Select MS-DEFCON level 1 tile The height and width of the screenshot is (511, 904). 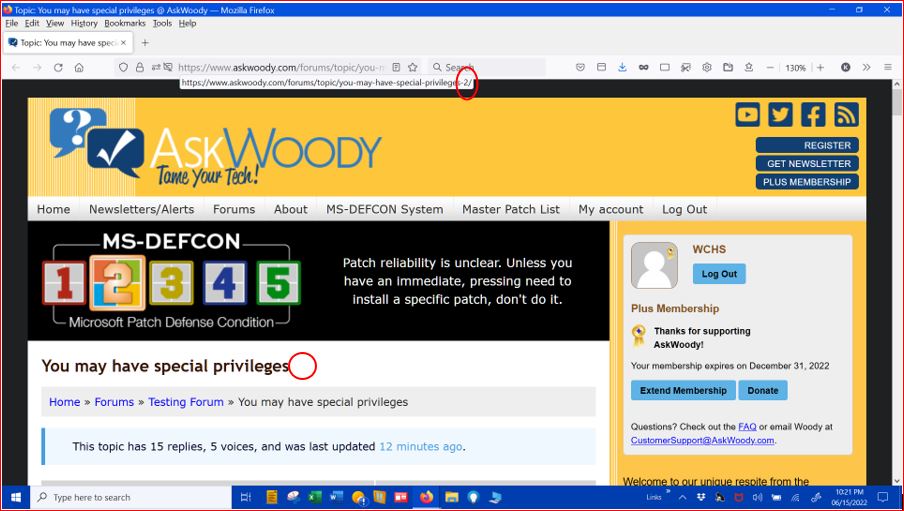point(64,283)
